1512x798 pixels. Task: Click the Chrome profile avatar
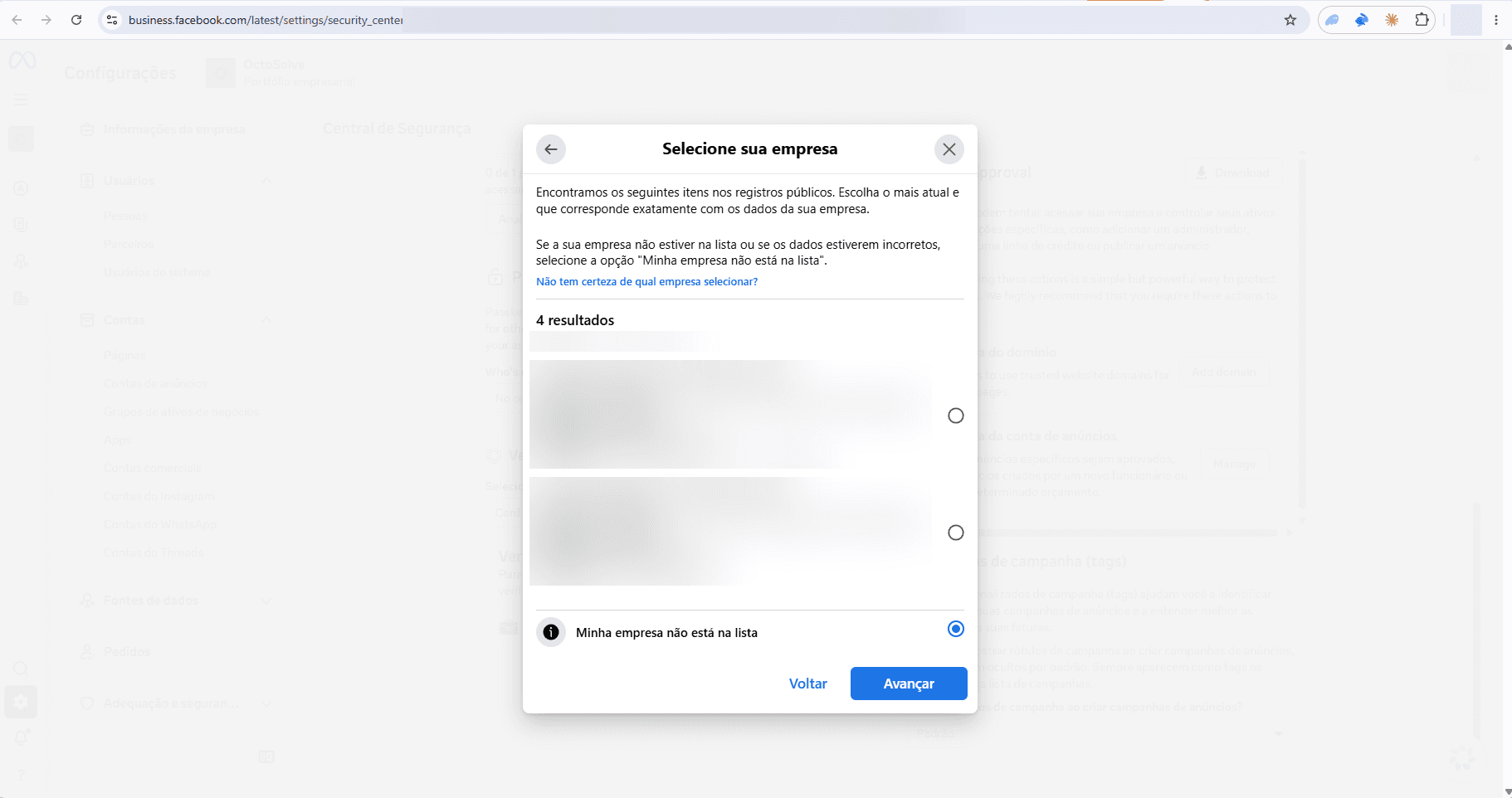click(x=1466, y=20)
